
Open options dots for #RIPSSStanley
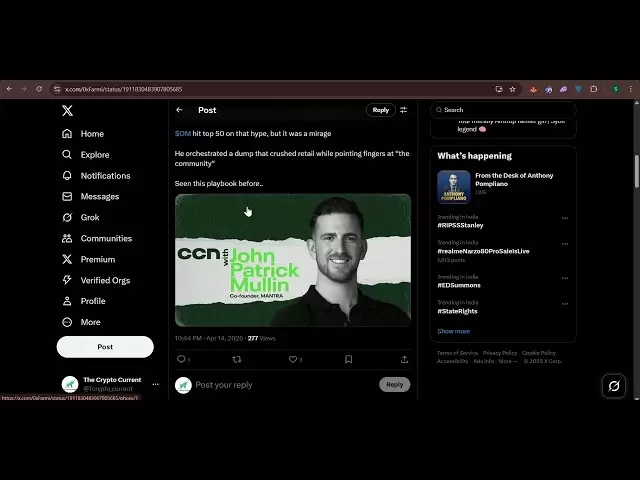(565, 218)
